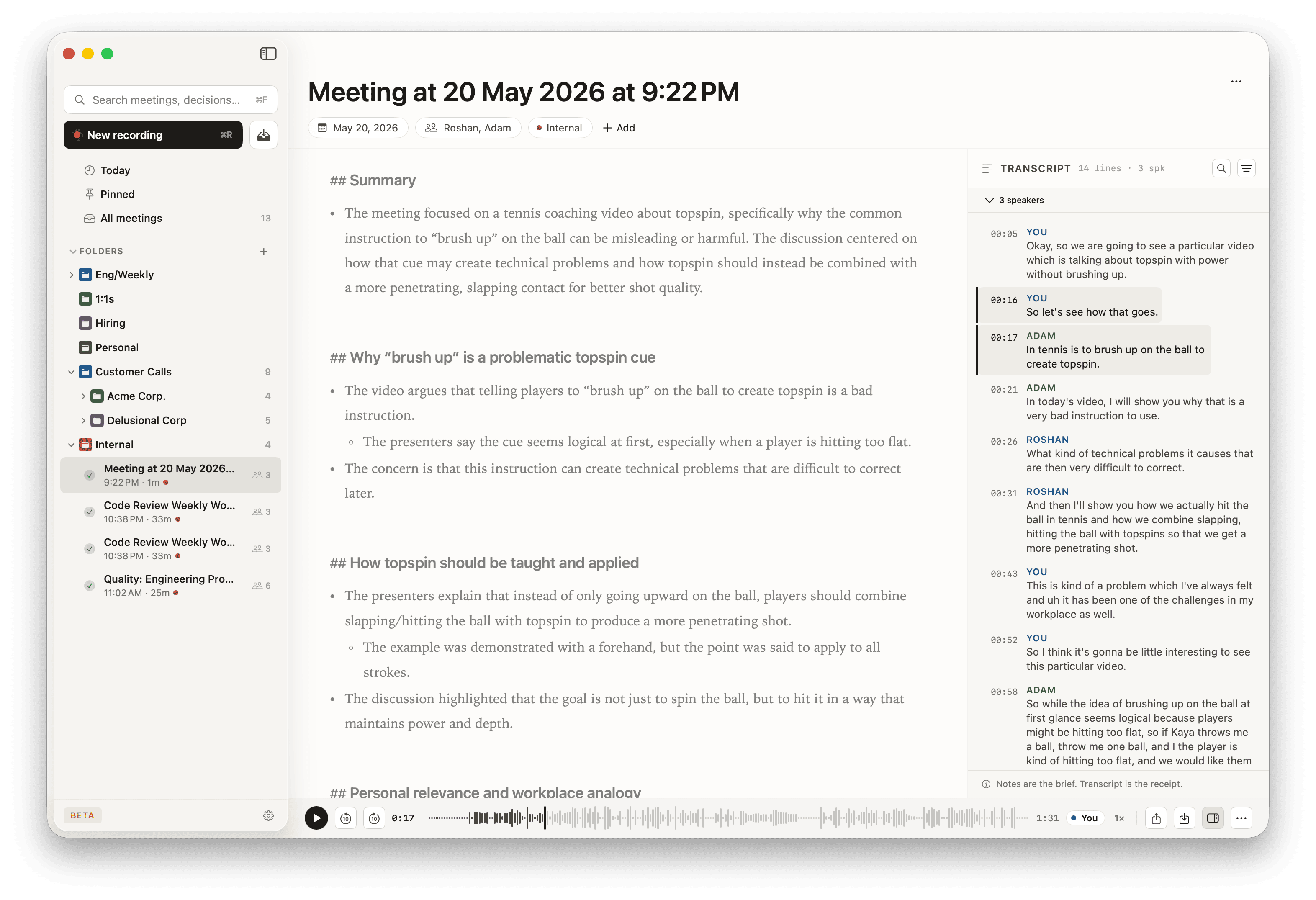
Task: Click the Internal folder tag chip
Action: 560,128
